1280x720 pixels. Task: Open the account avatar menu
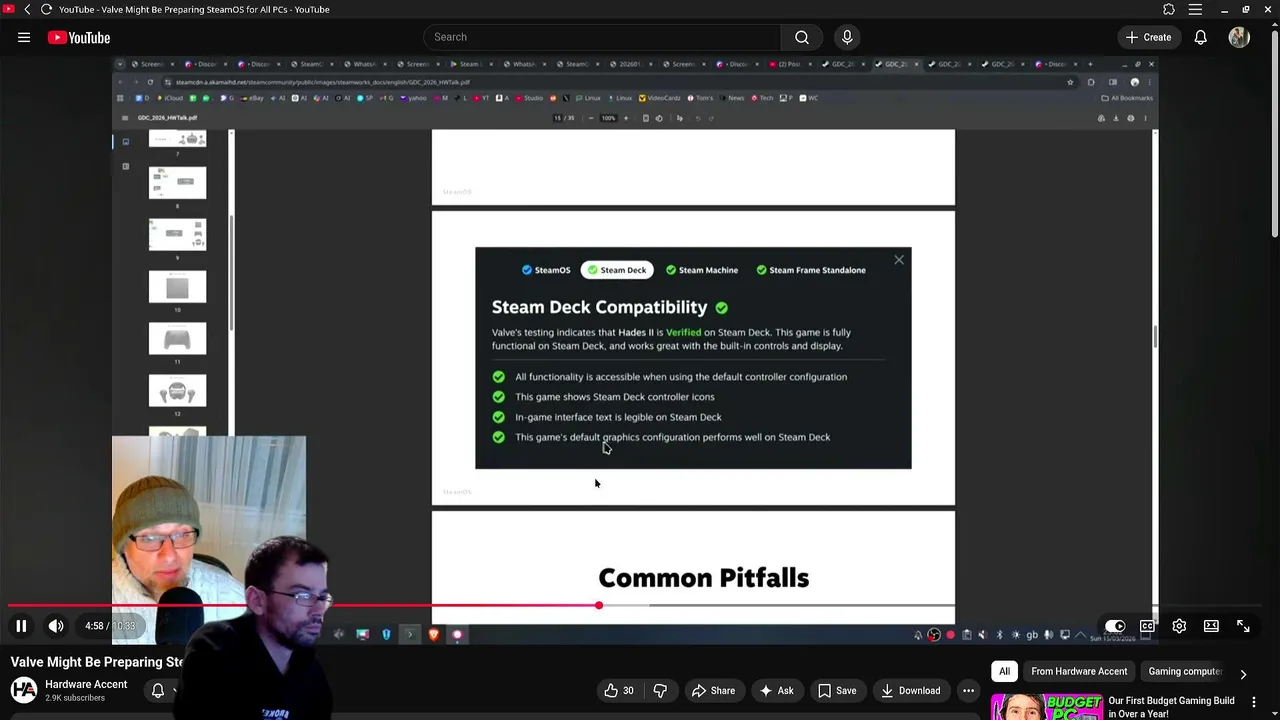[x=1239, y=37]
